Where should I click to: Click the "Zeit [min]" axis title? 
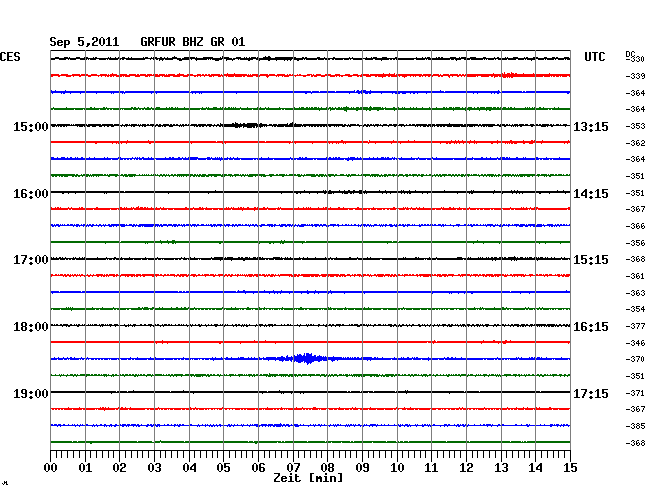click(x=308, y=478)
